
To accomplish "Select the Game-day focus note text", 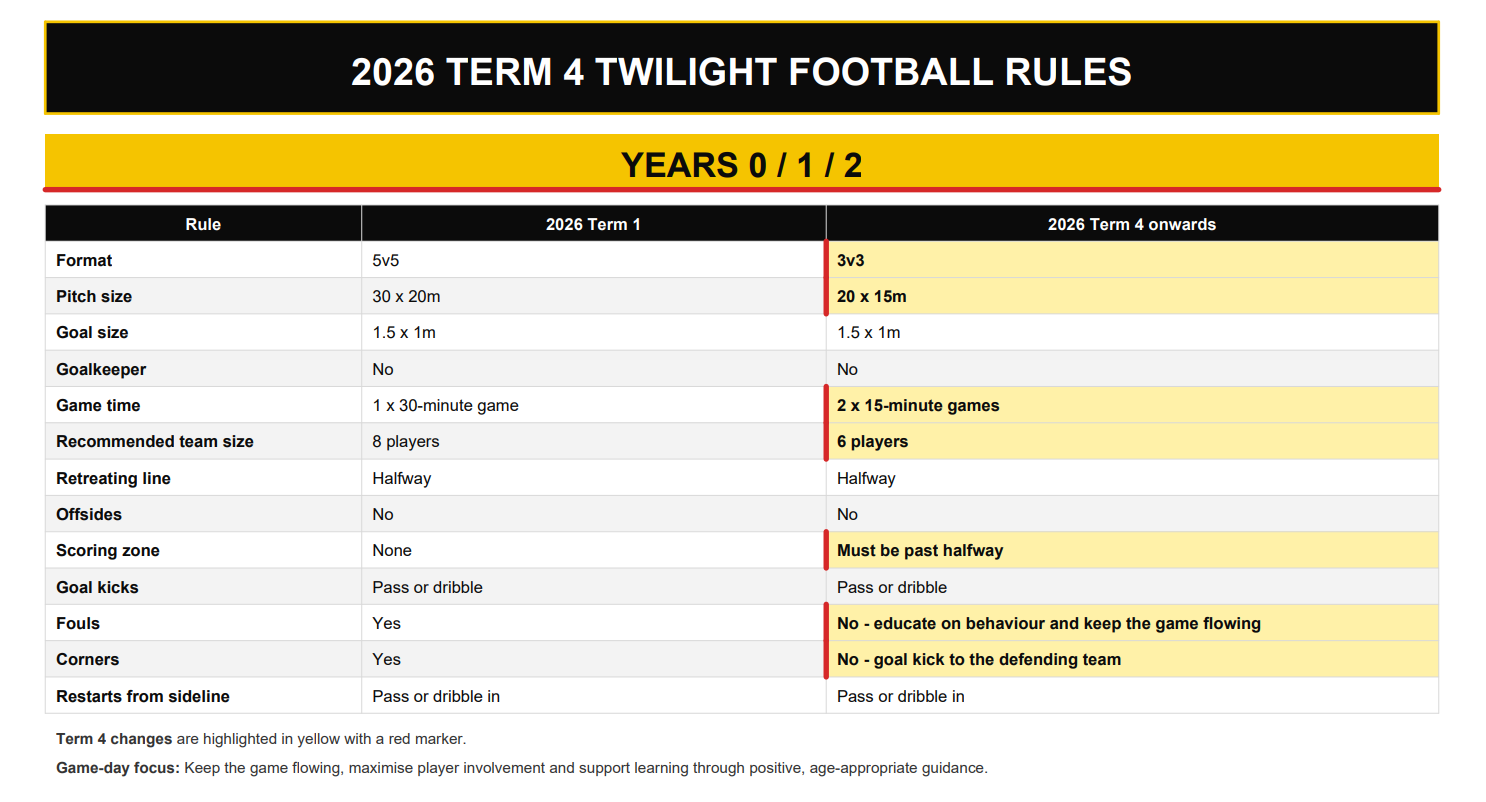I will (x=522, y=768).
